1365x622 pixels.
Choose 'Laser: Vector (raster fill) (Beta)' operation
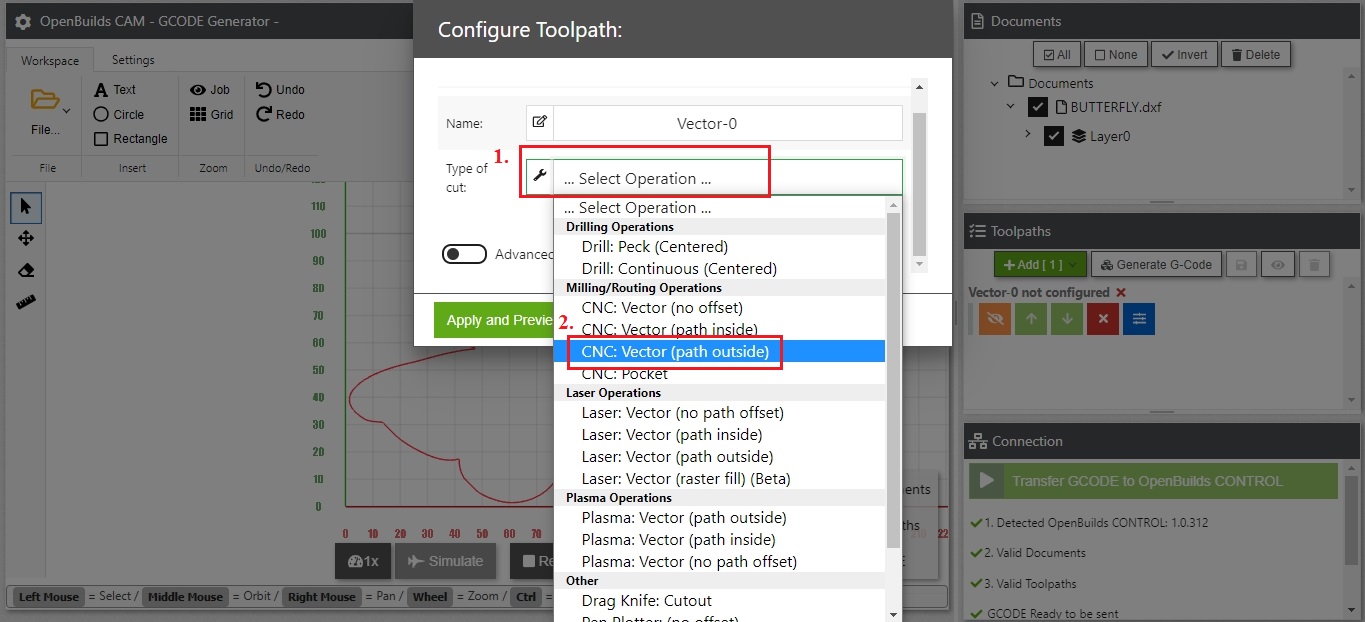pyautogui.click(x=719, y=478)
